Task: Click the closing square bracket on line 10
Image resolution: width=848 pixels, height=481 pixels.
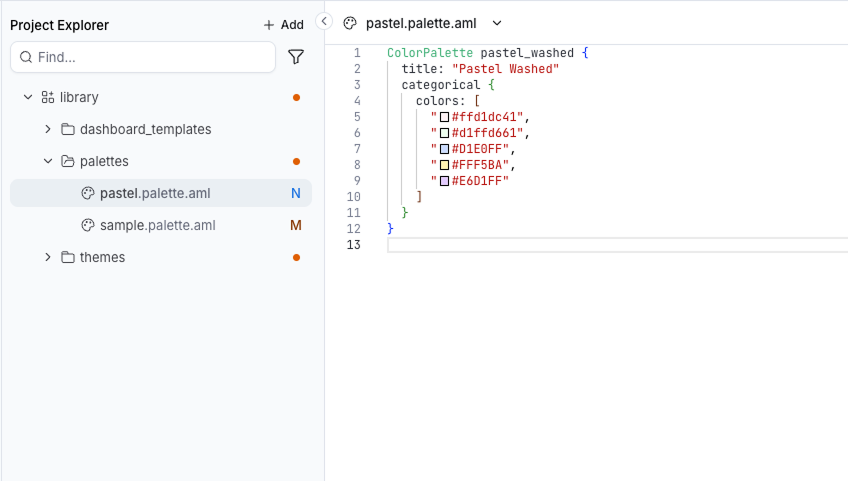Action: (419, 197)
